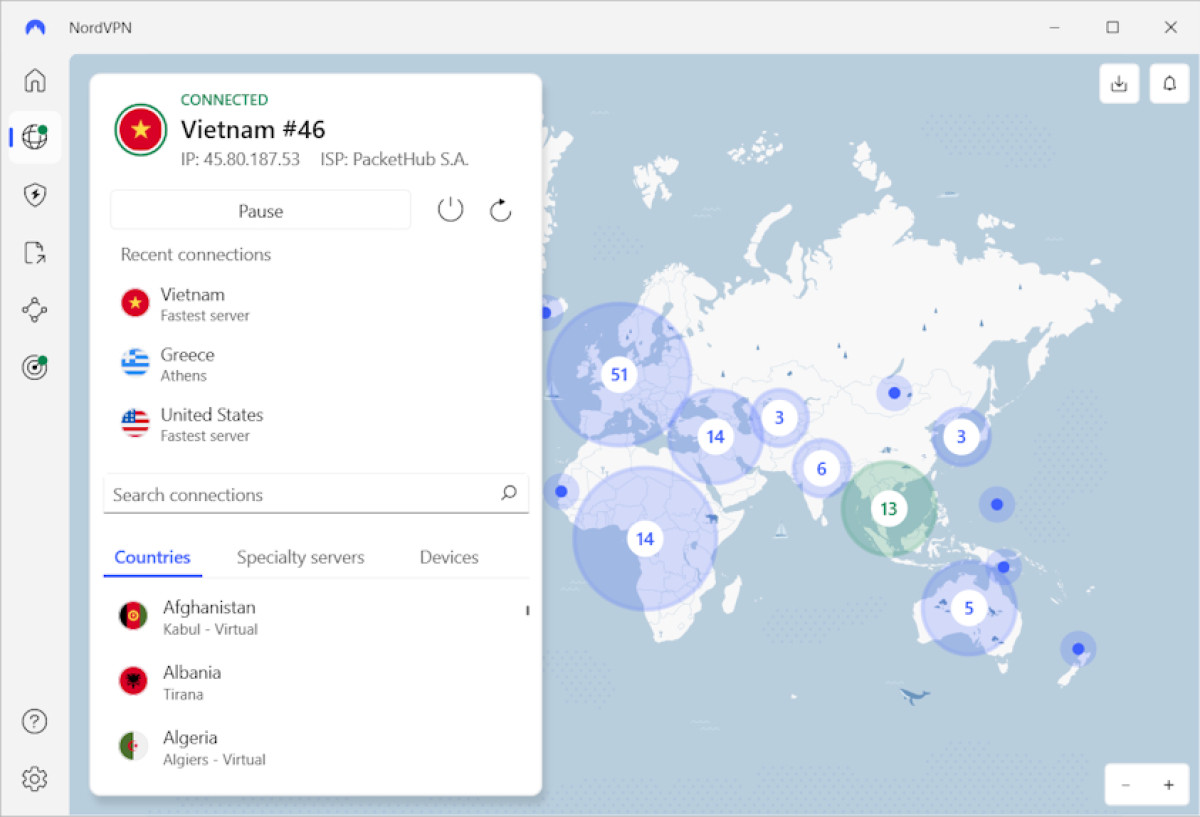Image resolution: width=1200 pixels, height=817 pixels.
Task: Switch to Specialty servers tab
Action: pos(300,558)
